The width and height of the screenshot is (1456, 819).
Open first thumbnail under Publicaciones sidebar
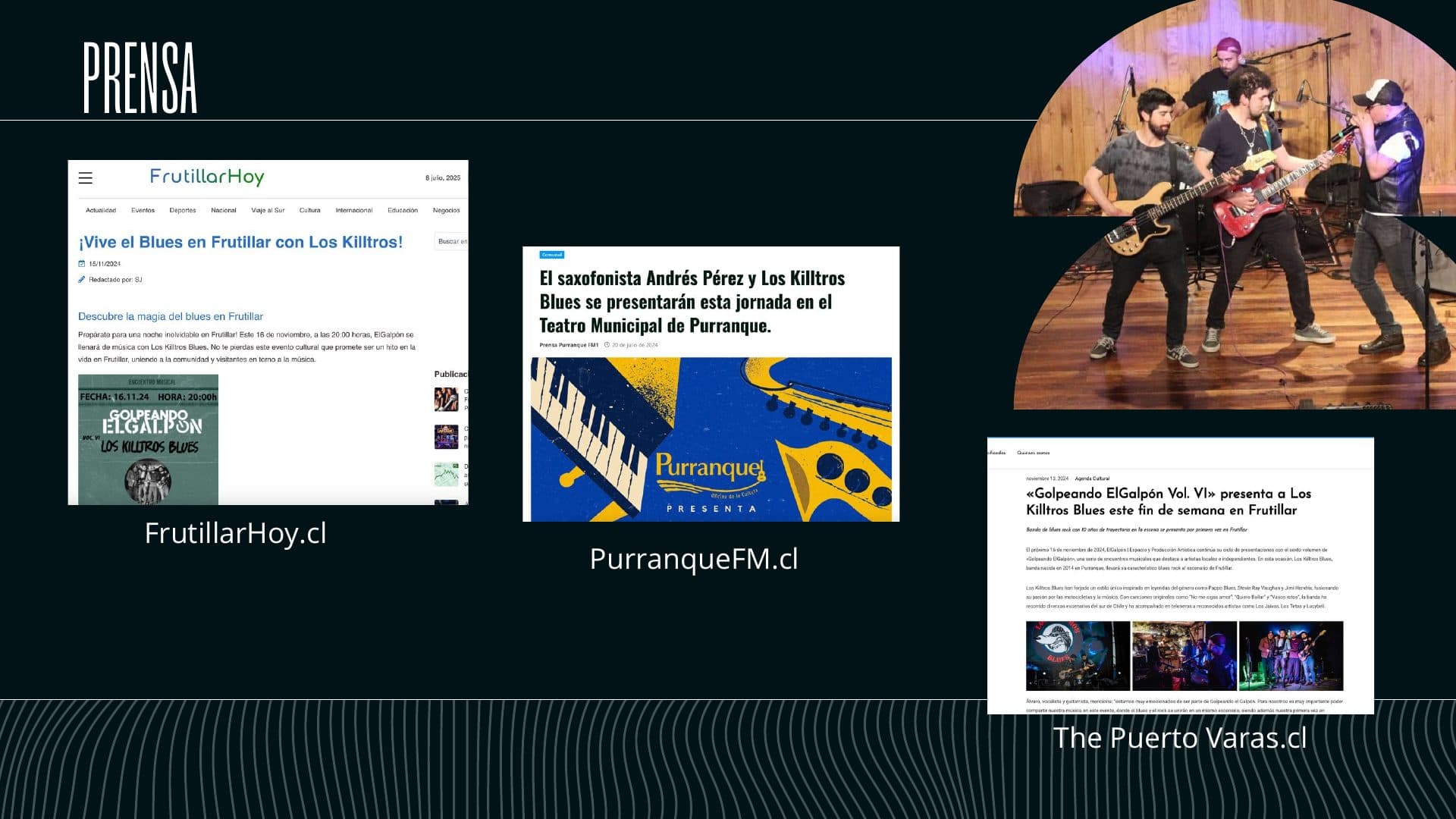point(446,399)
